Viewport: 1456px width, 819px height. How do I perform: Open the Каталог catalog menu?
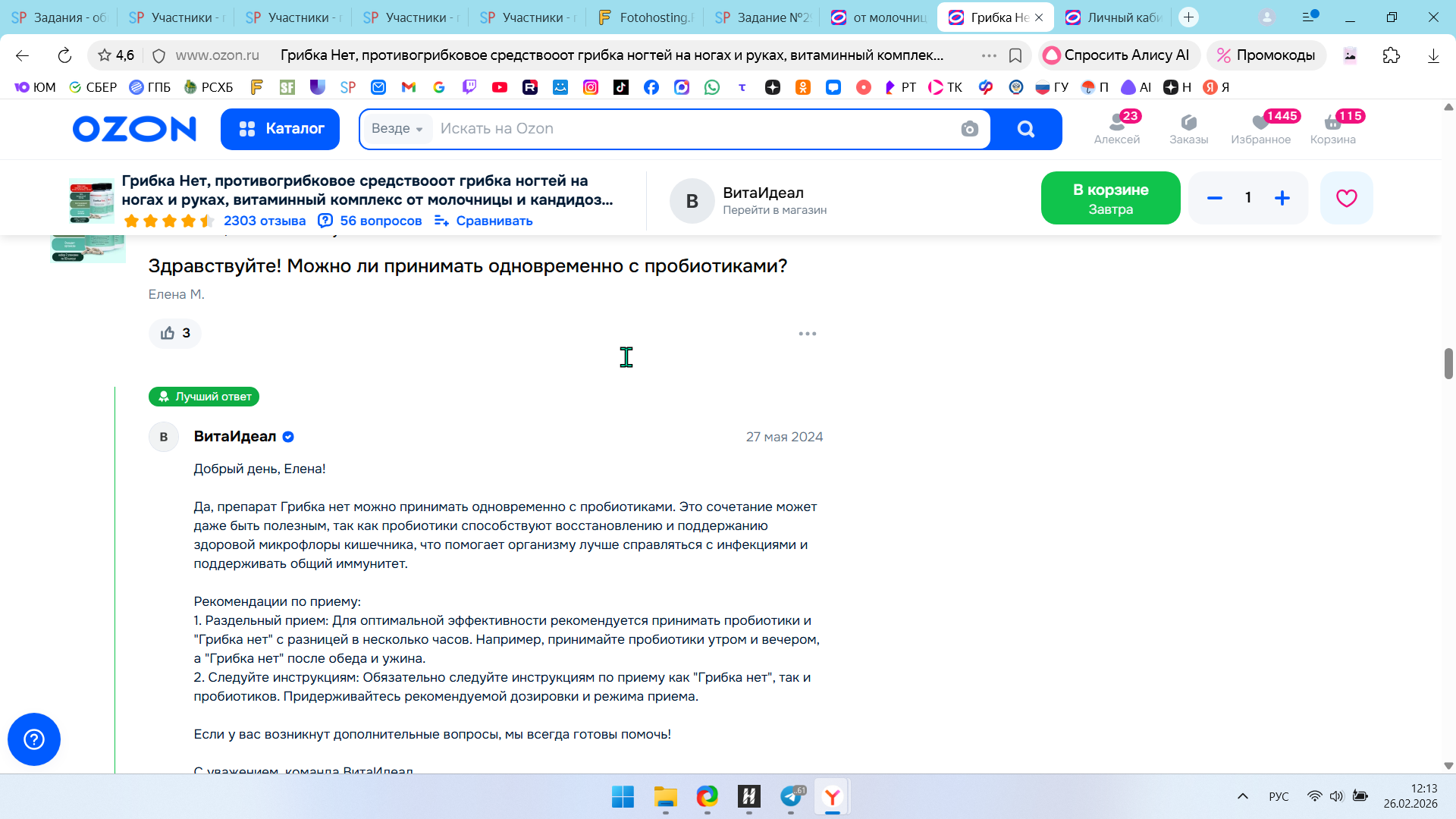(x=280, y=129)
